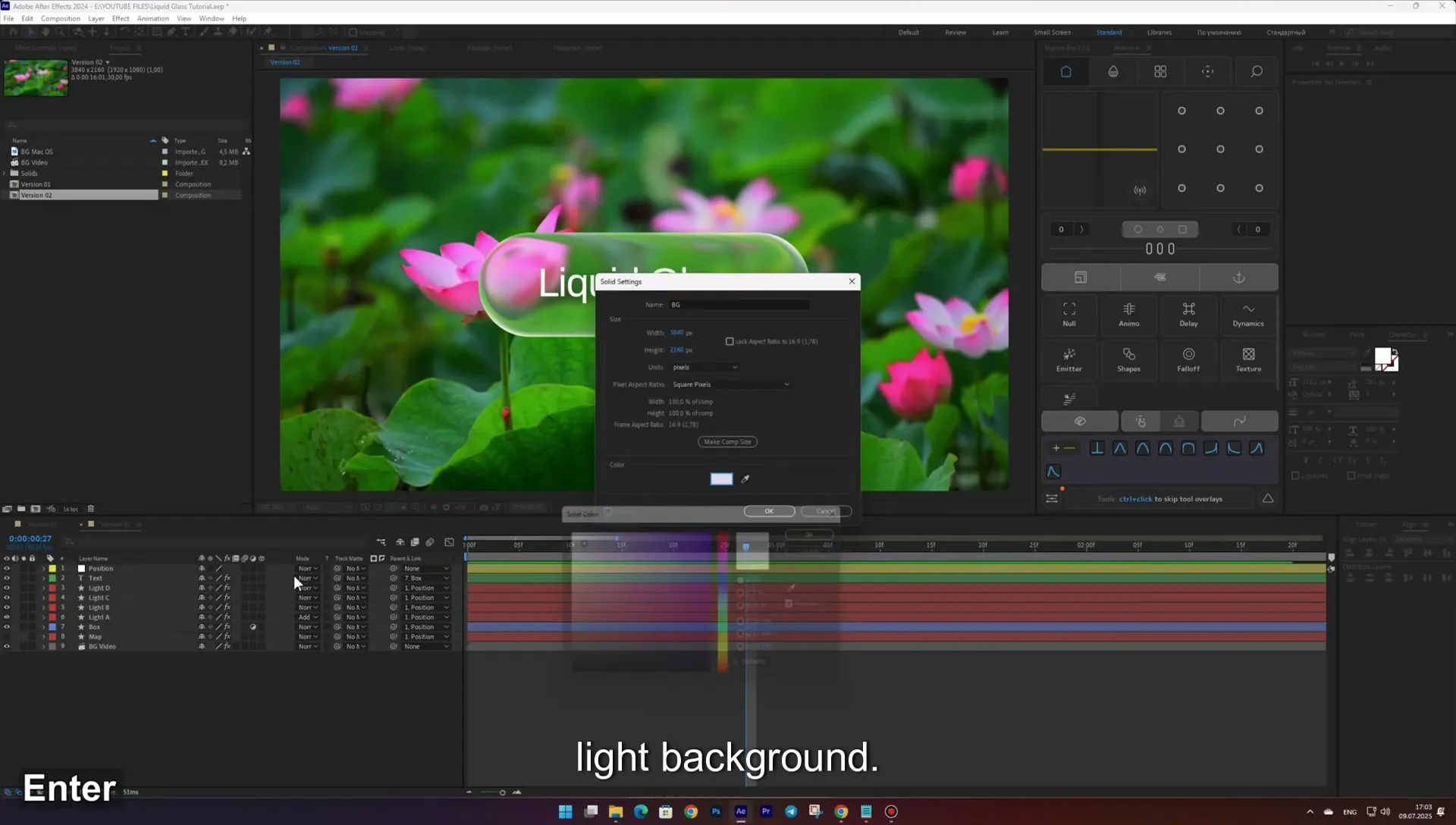This screenshot has width=1456, height=825.
Task: Open Light A blend mode dropdown
Action: (x=307, y=617)
